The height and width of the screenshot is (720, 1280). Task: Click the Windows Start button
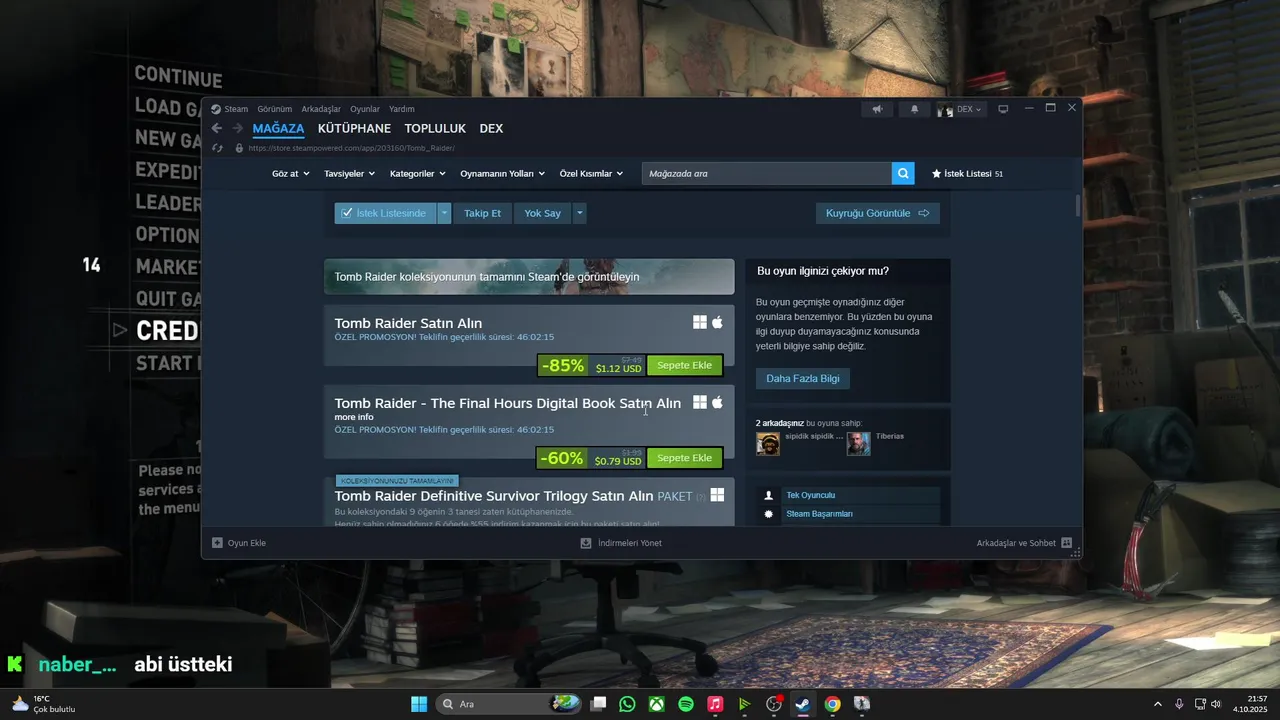pyautogui.click(x=419, y=704)
